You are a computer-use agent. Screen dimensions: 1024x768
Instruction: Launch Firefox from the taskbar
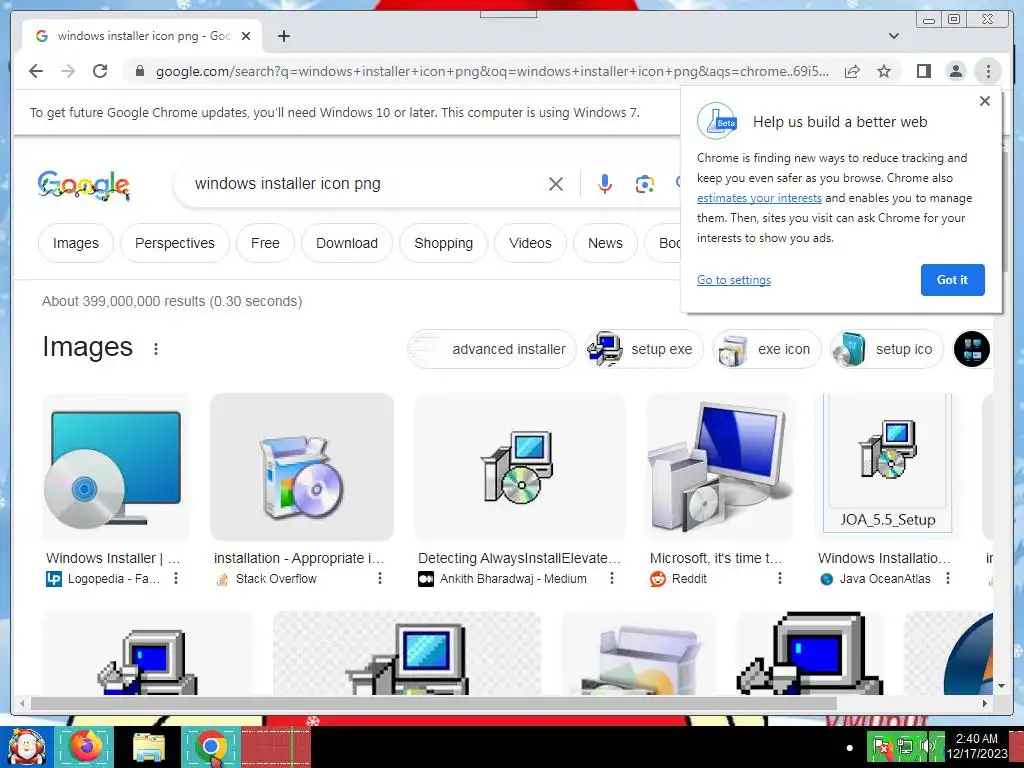pos(86,746)
